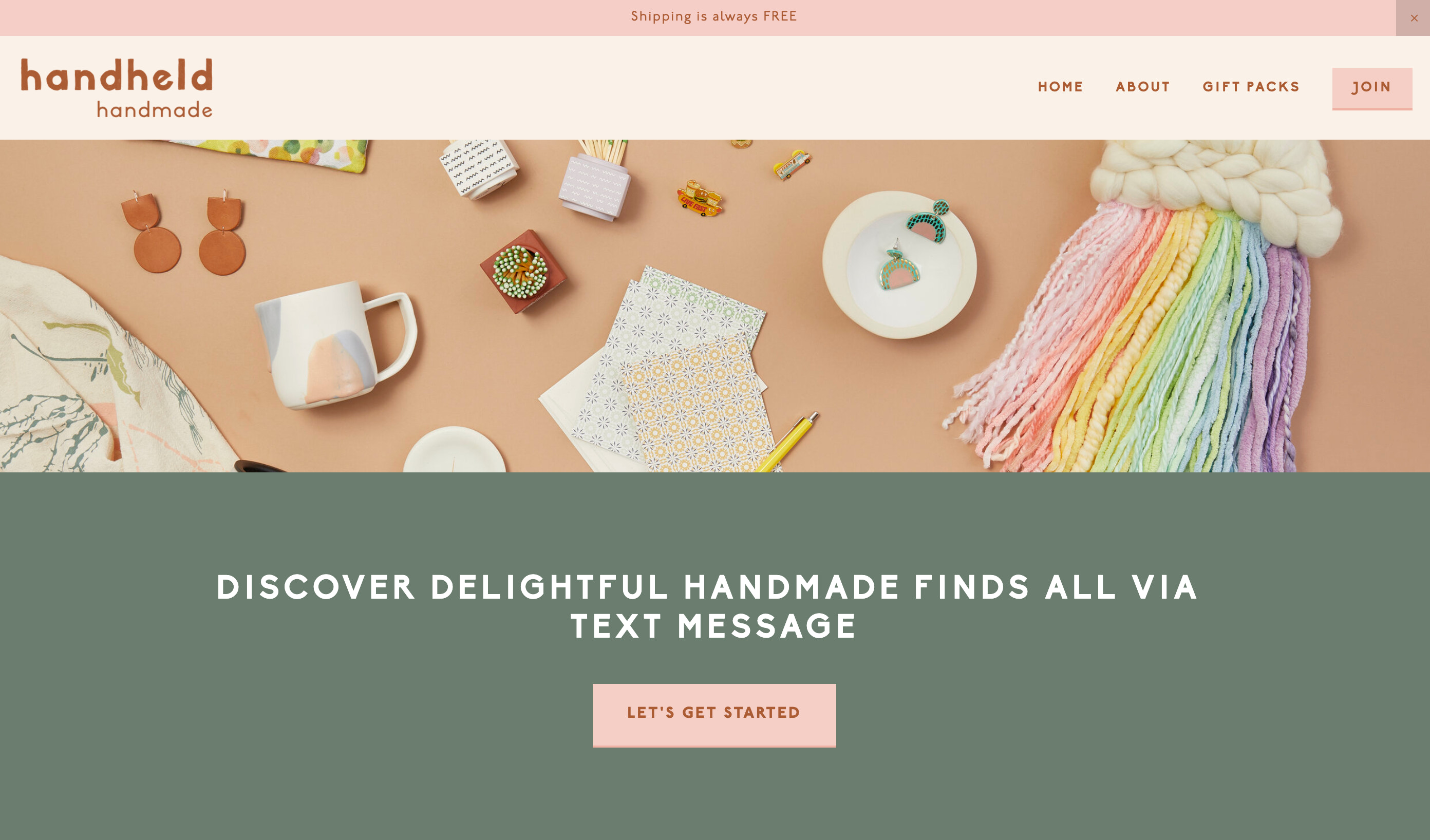Open the HOME nav item
This screenshot has height=840, width=1430.
(x=1060, y=87)
